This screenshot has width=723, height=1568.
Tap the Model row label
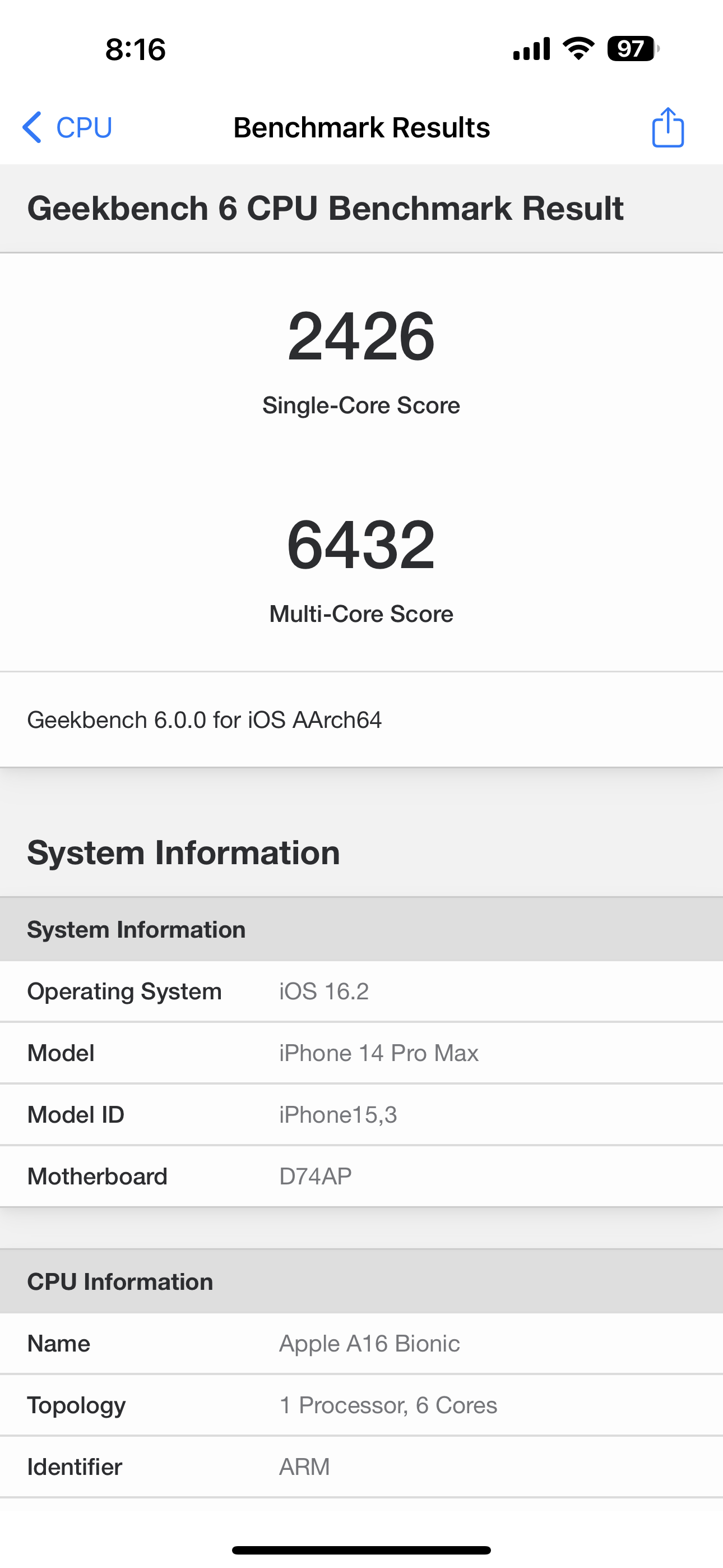(x=61, y=1053)
